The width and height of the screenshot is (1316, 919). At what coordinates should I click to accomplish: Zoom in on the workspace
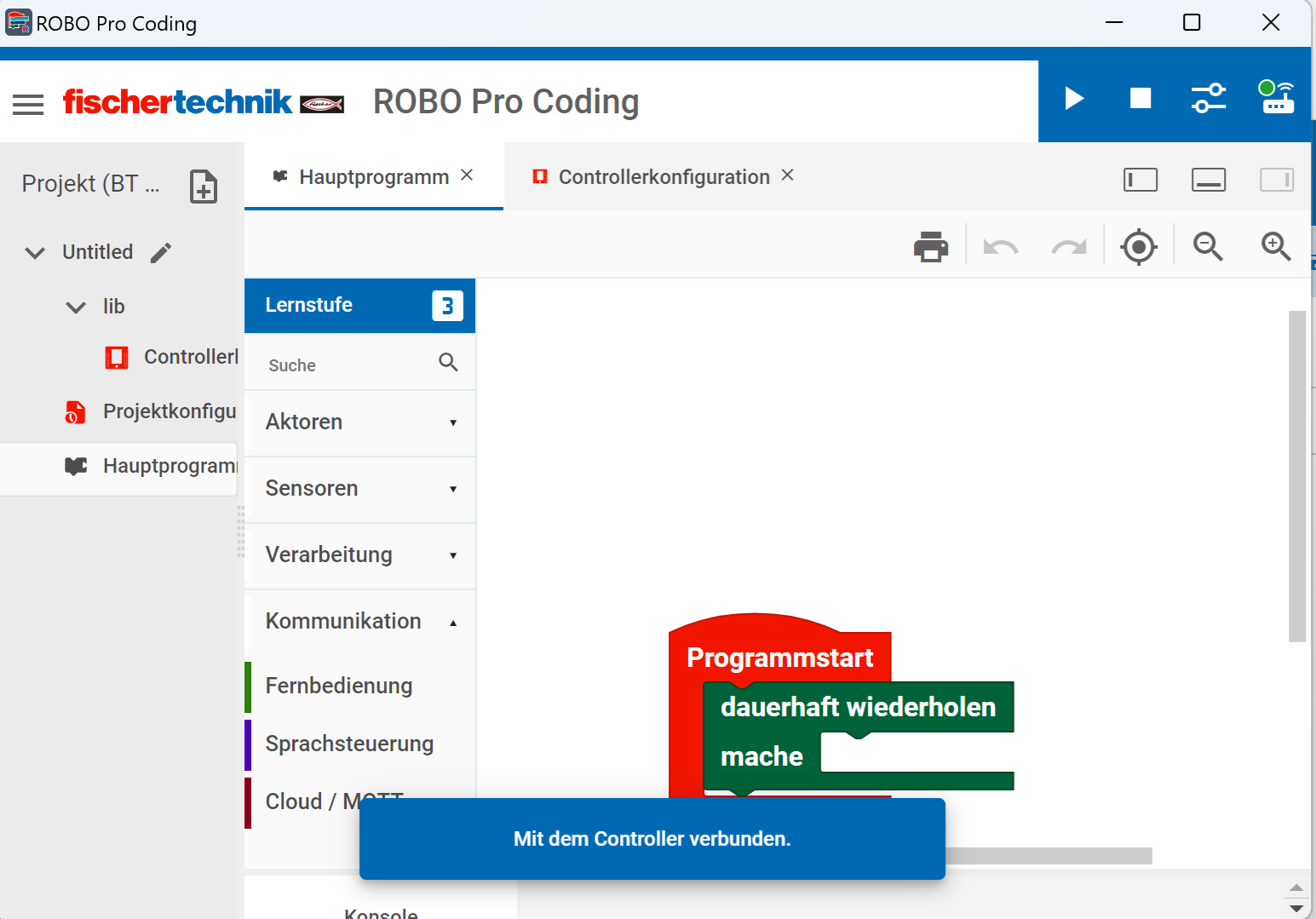point(1276,246)
